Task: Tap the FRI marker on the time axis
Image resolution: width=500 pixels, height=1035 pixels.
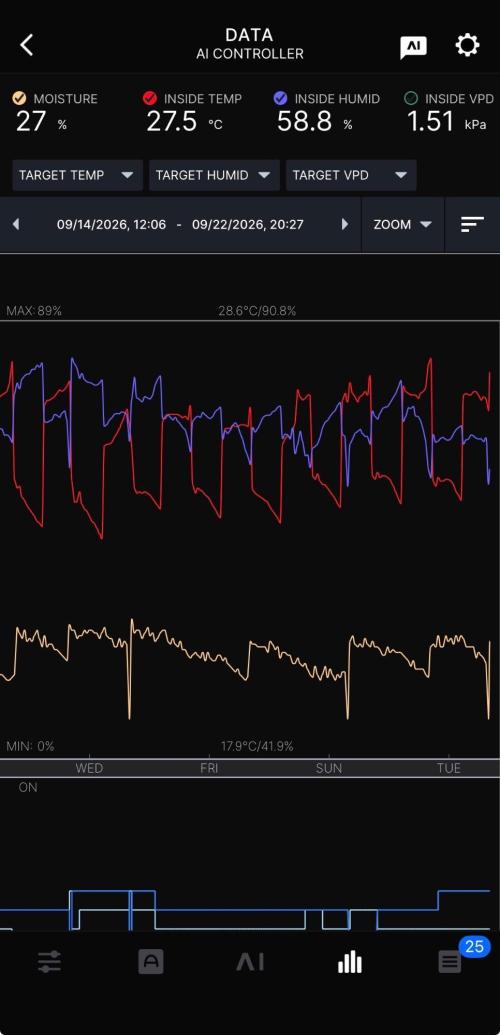Action: point(209,768)
